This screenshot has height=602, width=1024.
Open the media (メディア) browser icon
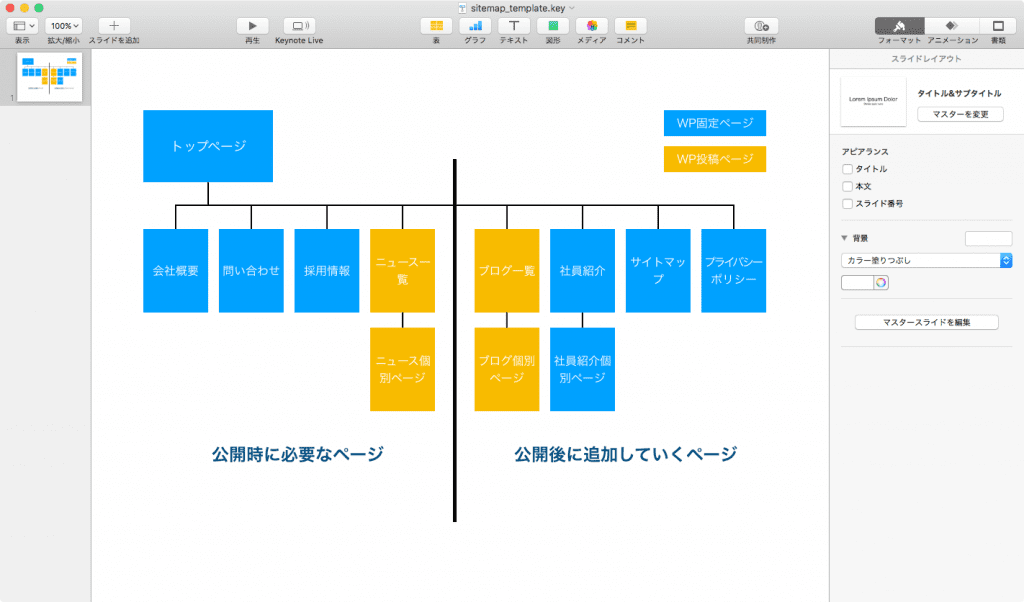click(592, 25)
